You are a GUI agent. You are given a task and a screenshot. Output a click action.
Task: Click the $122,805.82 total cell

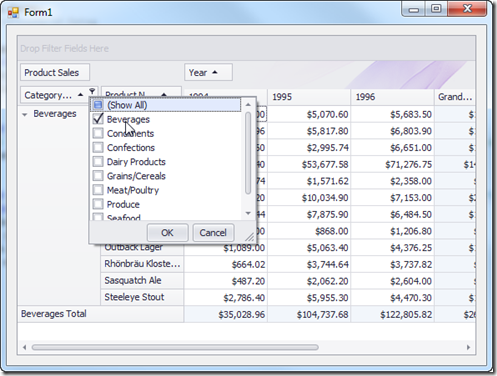coord(392,314)
